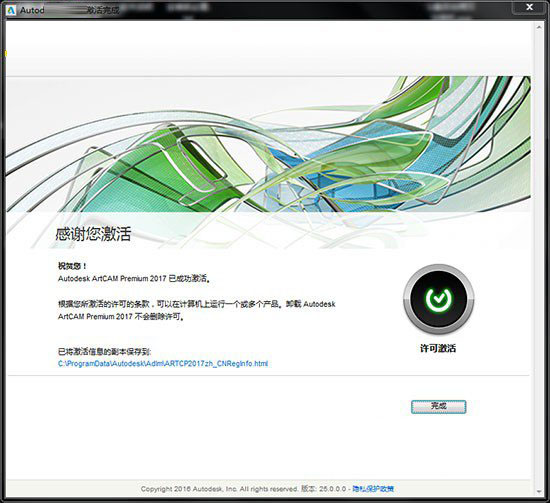Click the green license activated checkmark icon
The image size is (550, 503).
(438, 299)
